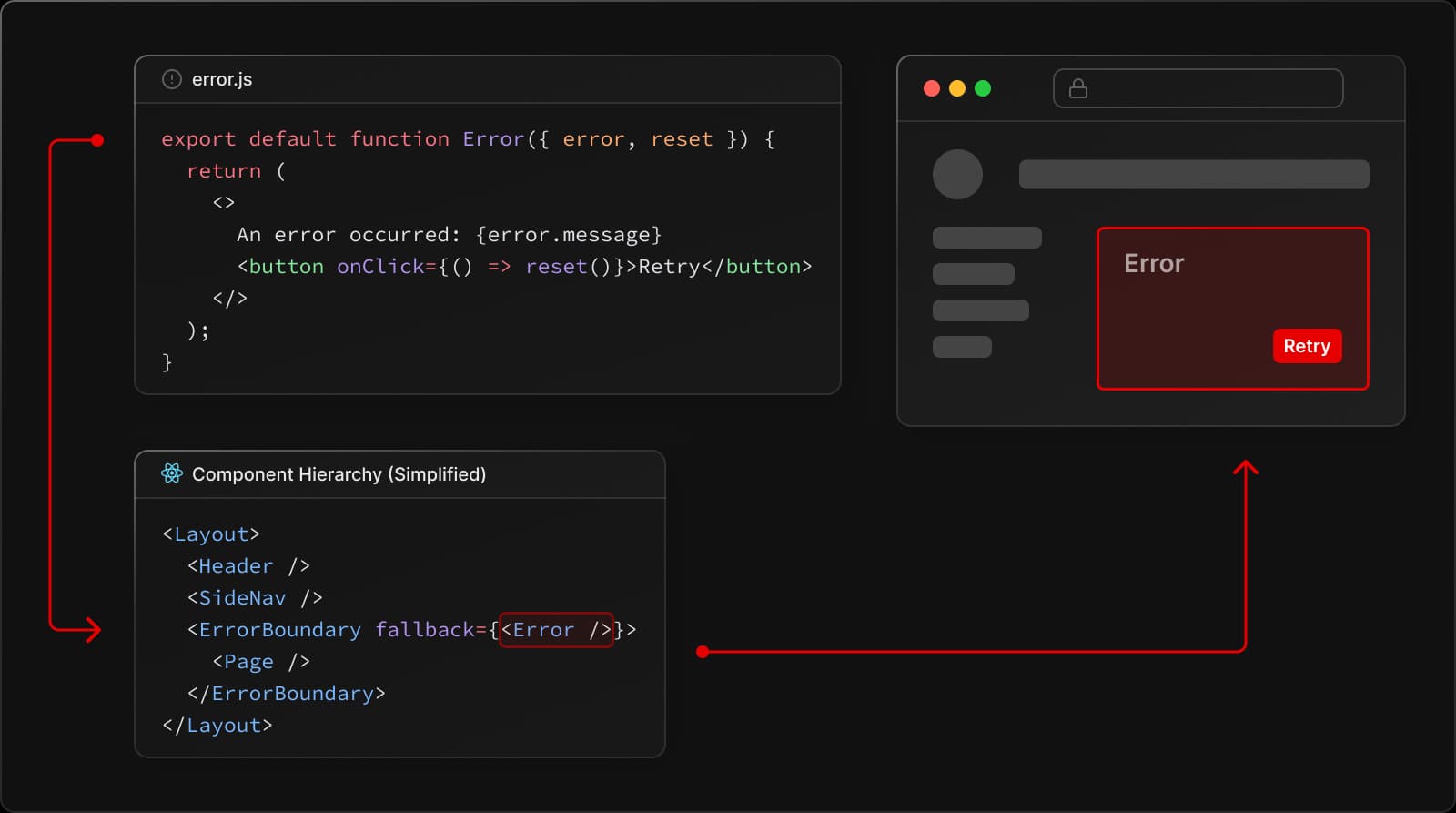Click the React atom icon
The image size is (1456, 813).
(172, 473)
